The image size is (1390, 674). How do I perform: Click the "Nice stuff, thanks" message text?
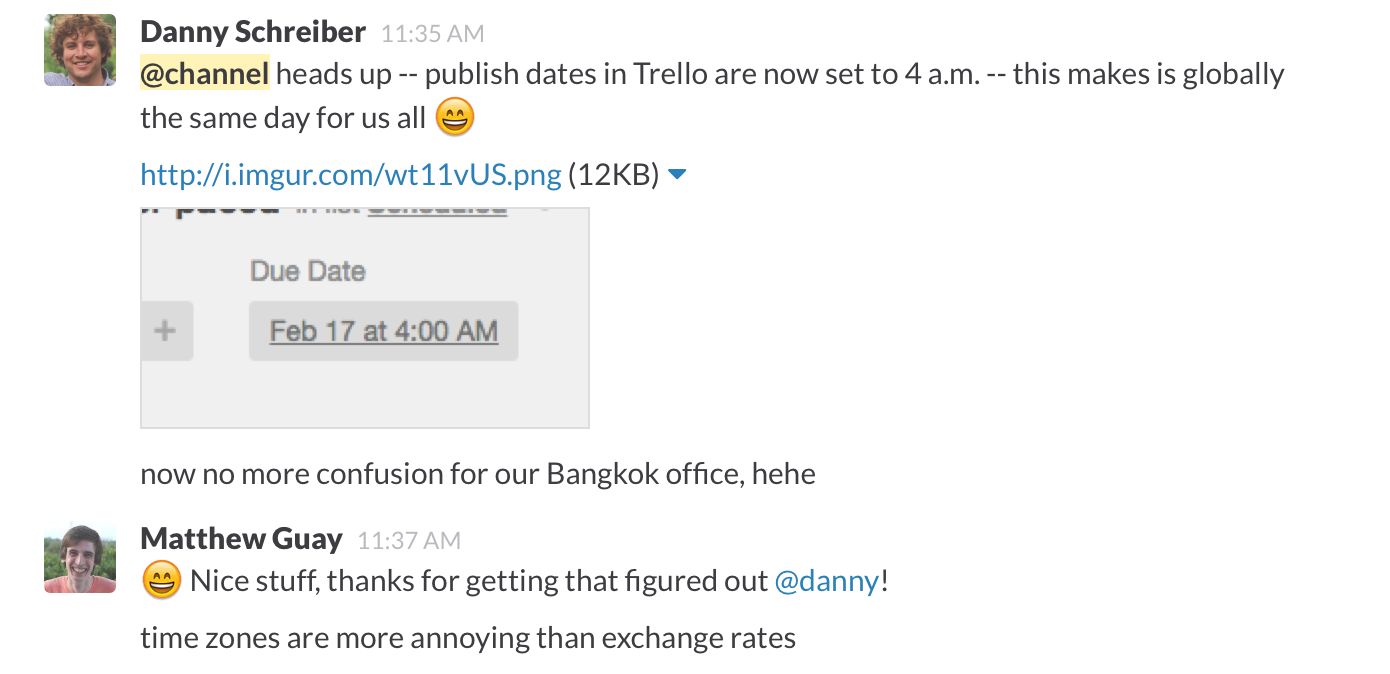(478, 580)
